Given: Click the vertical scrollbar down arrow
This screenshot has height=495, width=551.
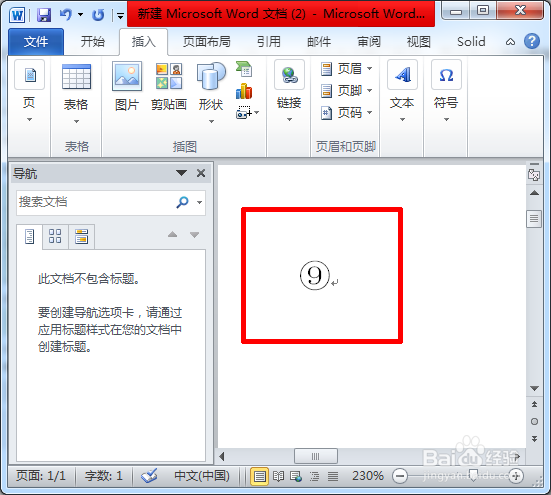Looking at the screenshot, I should point(534,388).
